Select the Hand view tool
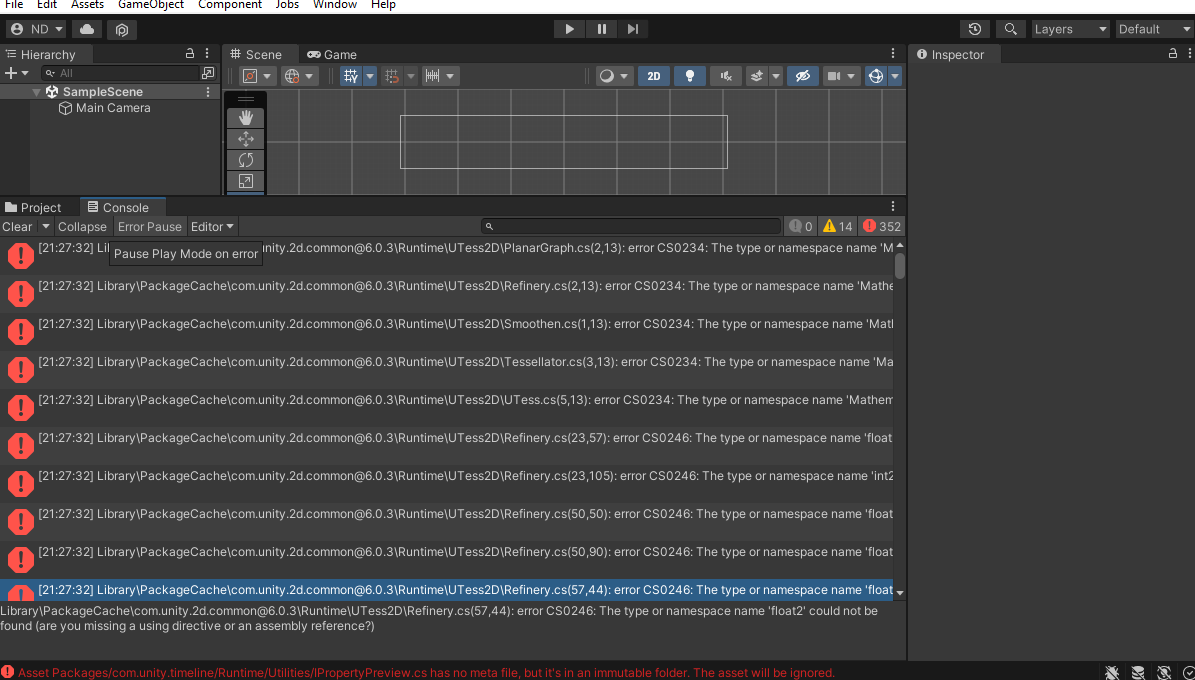1195x680 pixels. tap(245, 117)
